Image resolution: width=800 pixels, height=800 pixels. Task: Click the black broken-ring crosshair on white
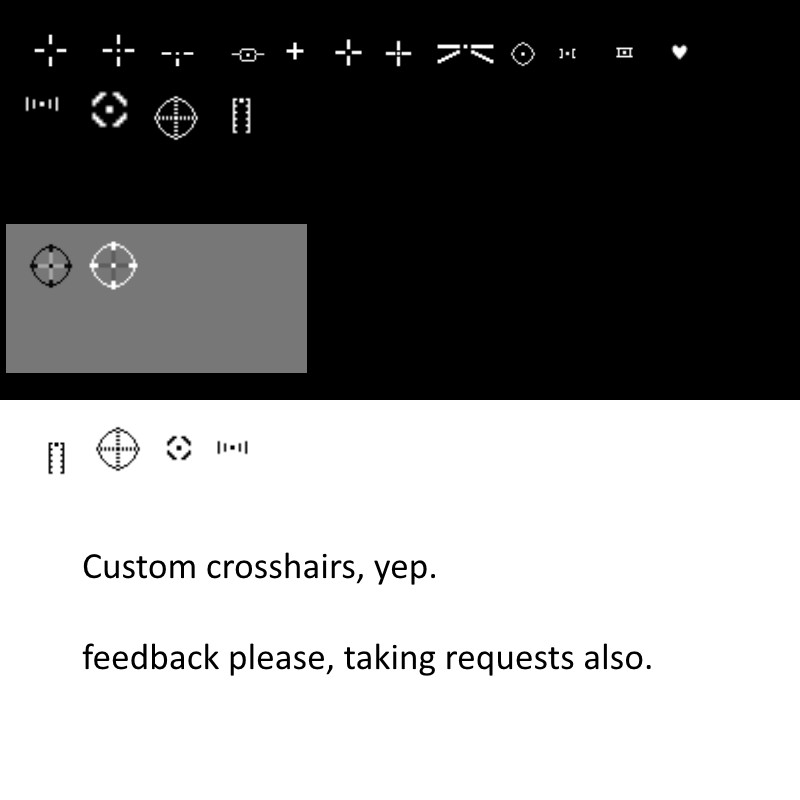(x=179, y=447)
